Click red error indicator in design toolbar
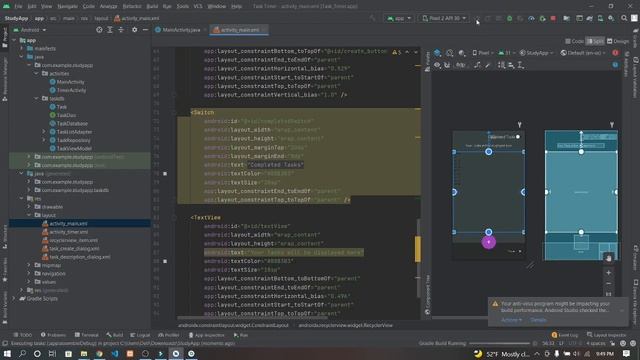Screen dimensions: 640x360 (x=615, y=53)
